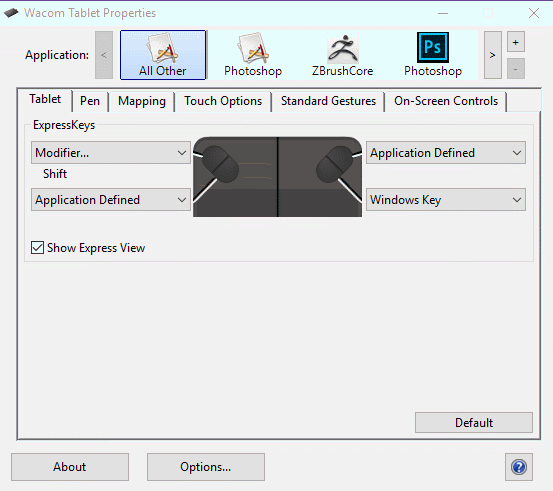The width and height of the screenshot is (553, 491).
Task: Add an application with the + button
Action: pos(516,42)
